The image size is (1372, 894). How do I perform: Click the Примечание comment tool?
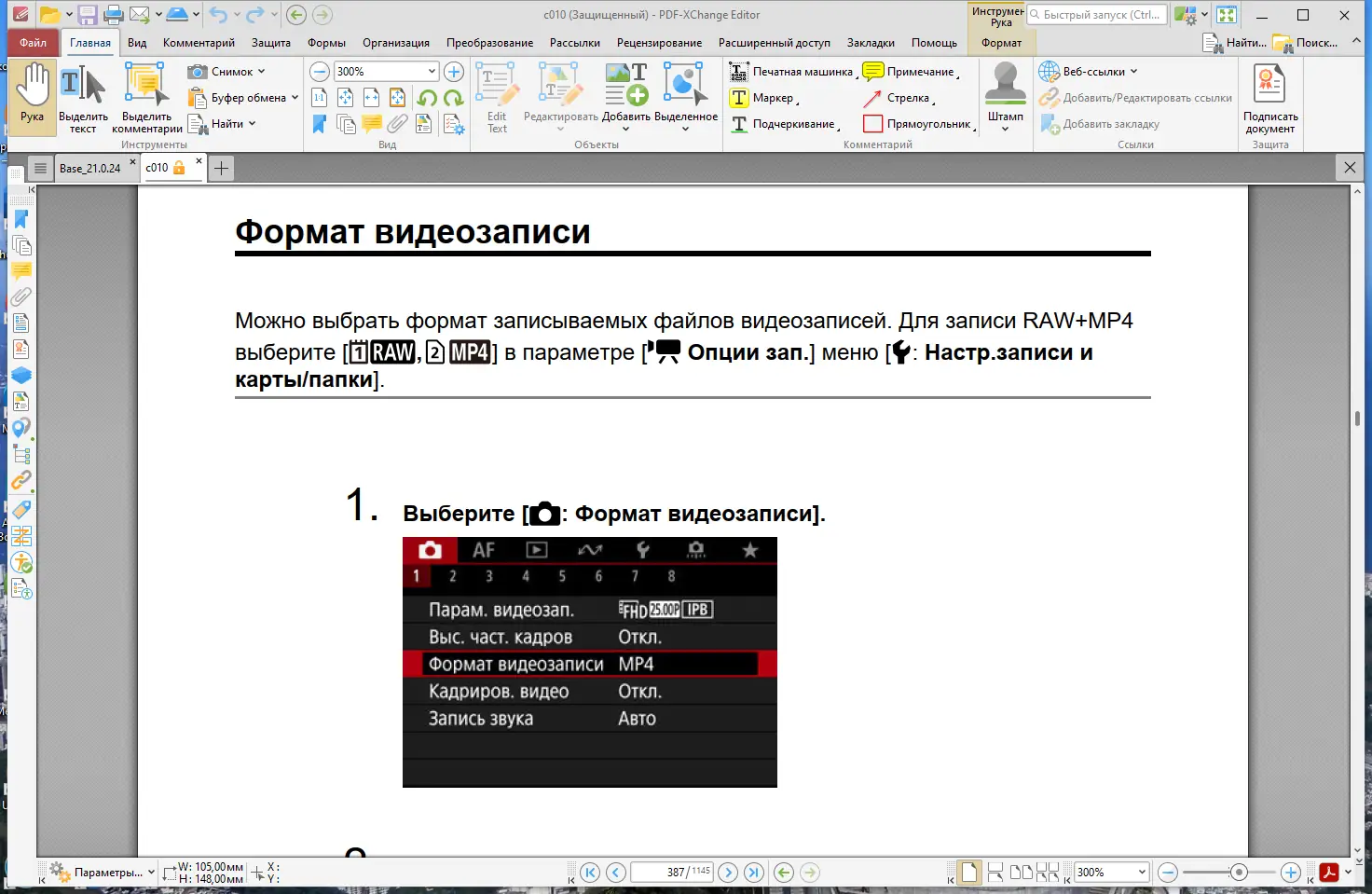917,71
